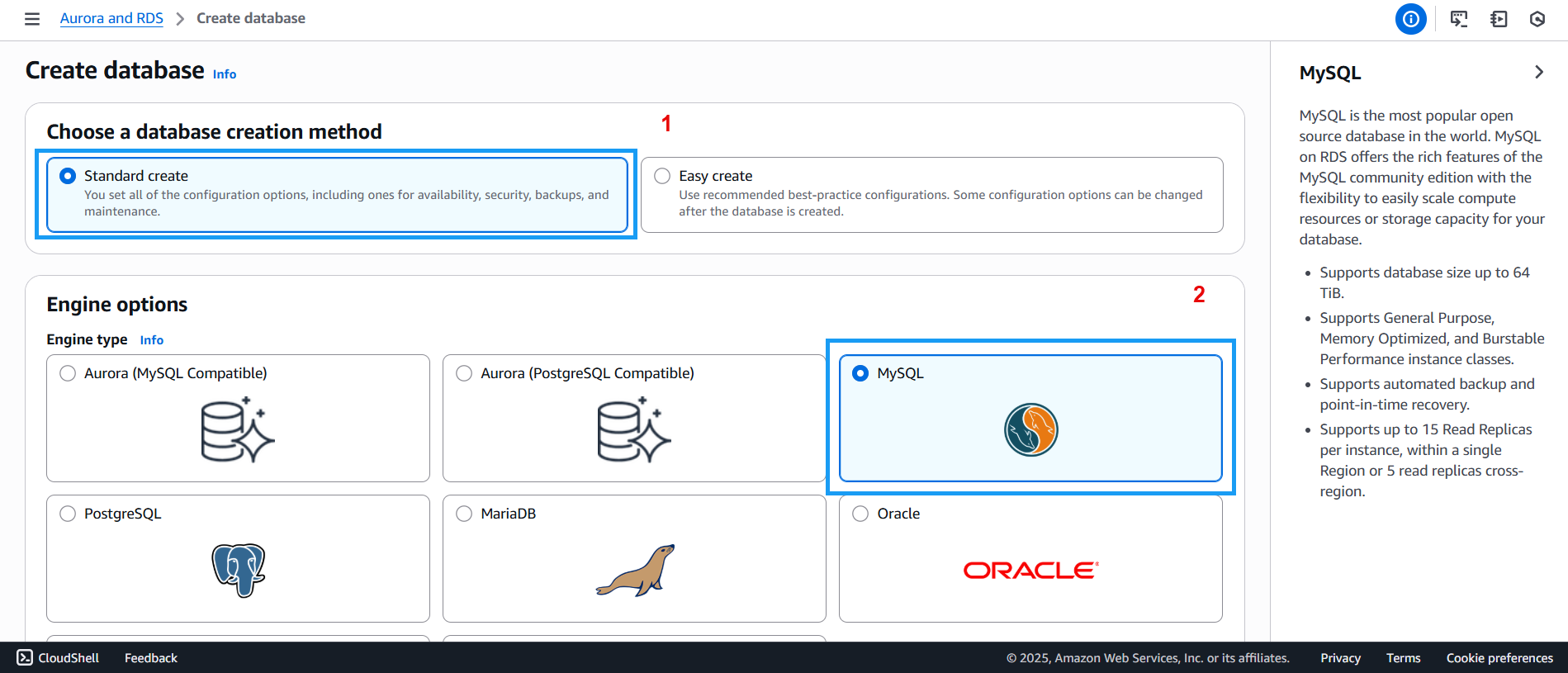
Task: Choose Aurora (PostgreSQL Compatible) engine radio
Action: [x=464, y=373]
